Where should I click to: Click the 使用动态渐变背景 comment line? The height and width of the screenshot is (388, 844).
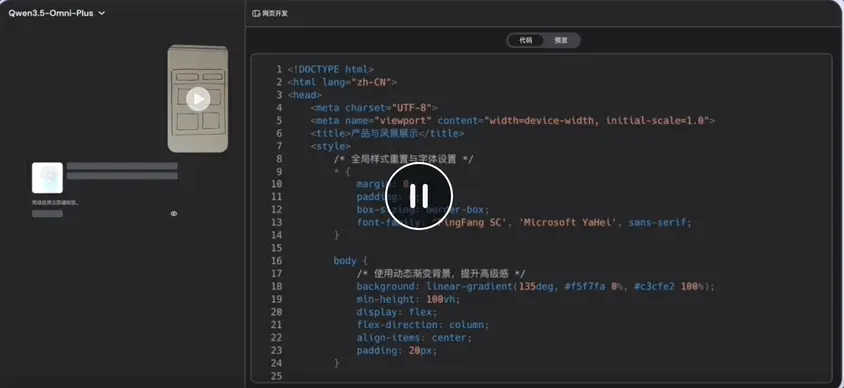pyautogui.click(x=441, y=273)
